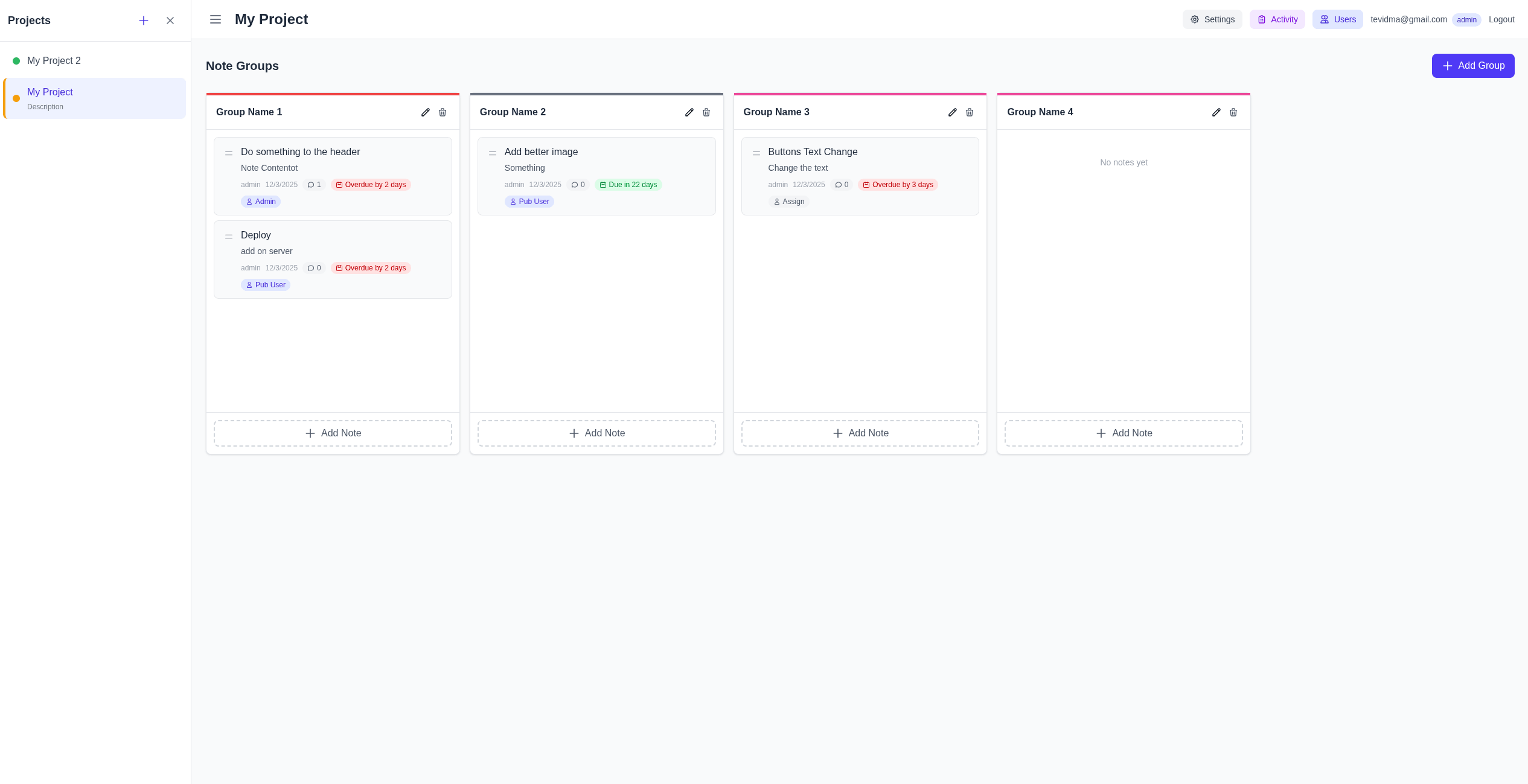Click the green status dot beside My Project 2

point(15,60)
